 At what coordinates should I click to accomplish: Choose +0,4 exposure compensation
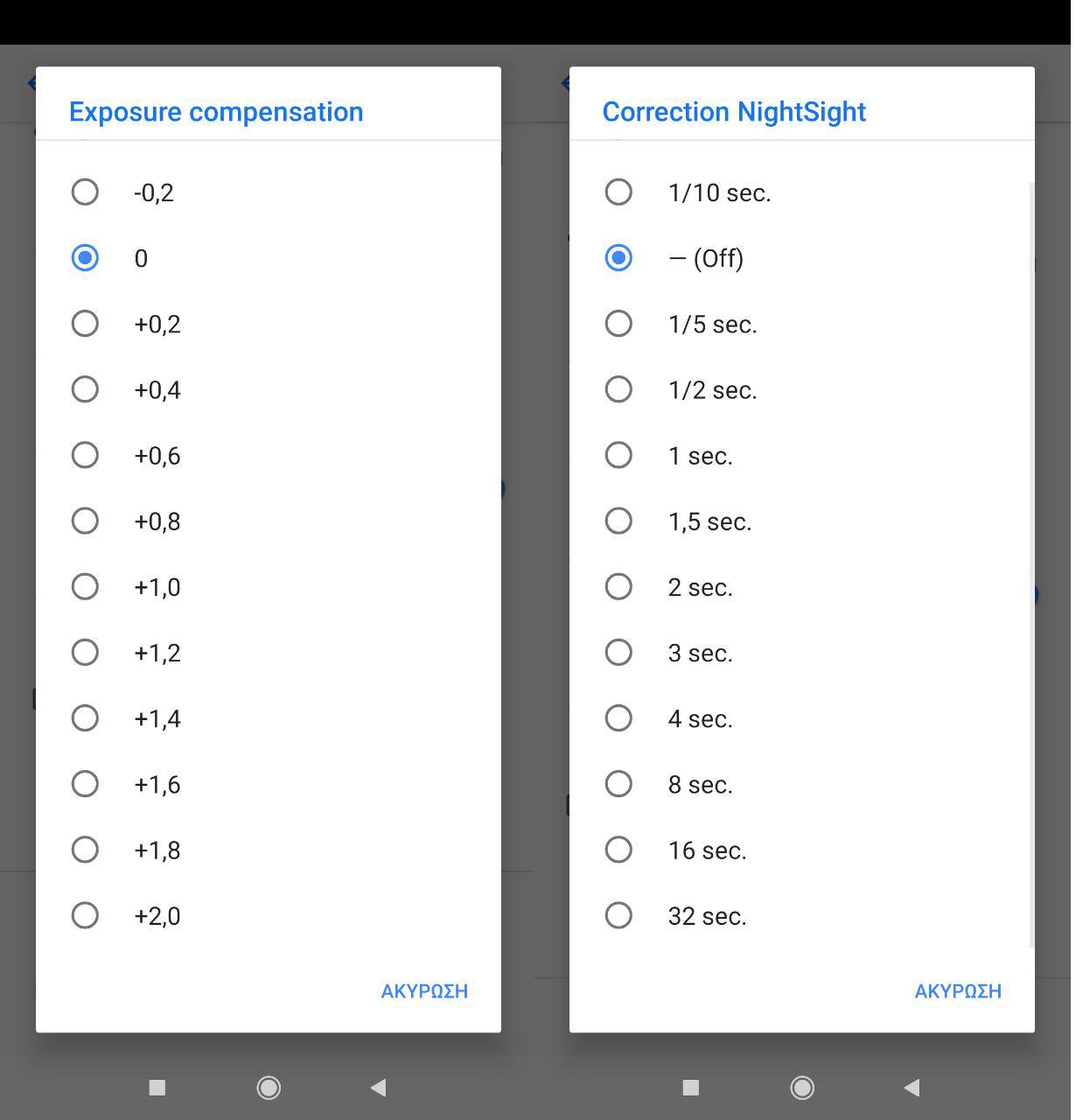click(x=85, y=389)
